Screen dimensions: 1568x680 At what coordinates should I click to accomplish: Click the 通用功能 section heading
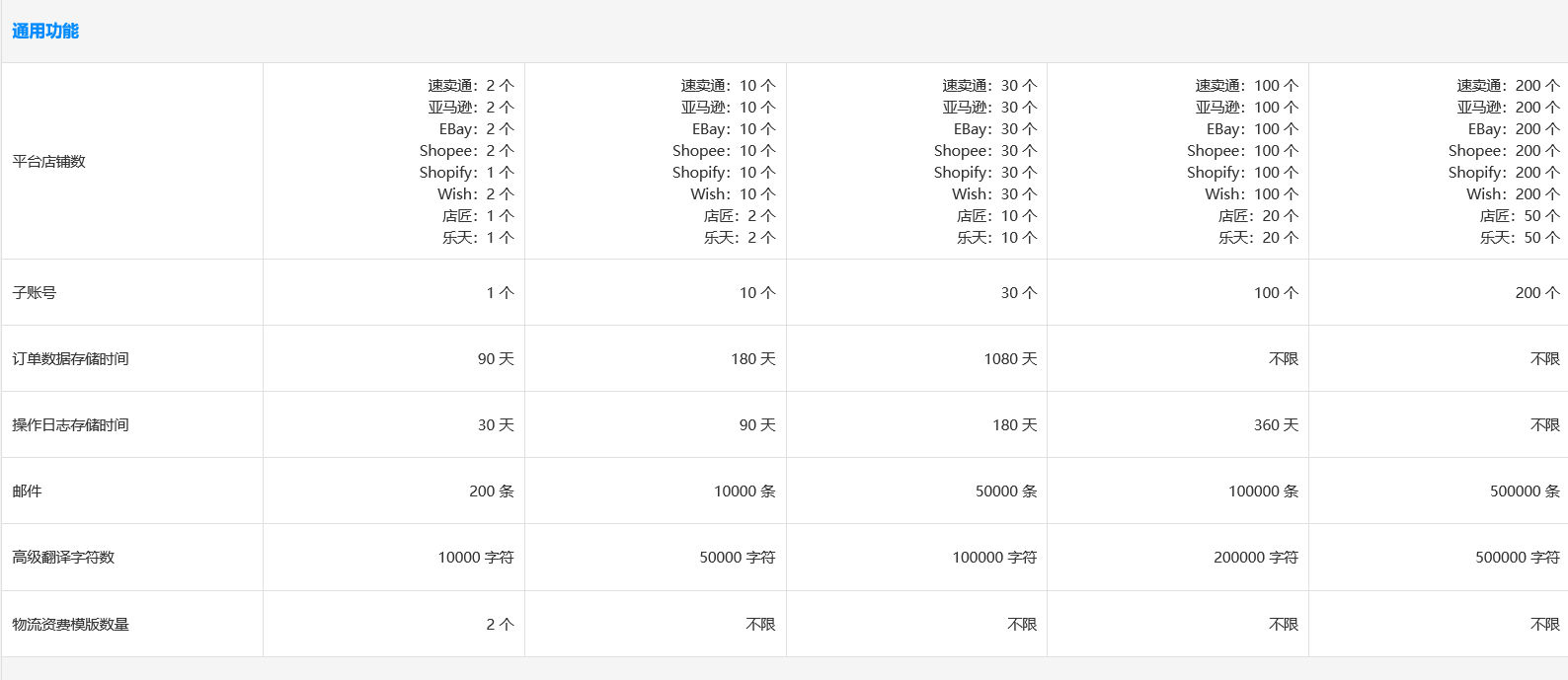tap(45, 31)
